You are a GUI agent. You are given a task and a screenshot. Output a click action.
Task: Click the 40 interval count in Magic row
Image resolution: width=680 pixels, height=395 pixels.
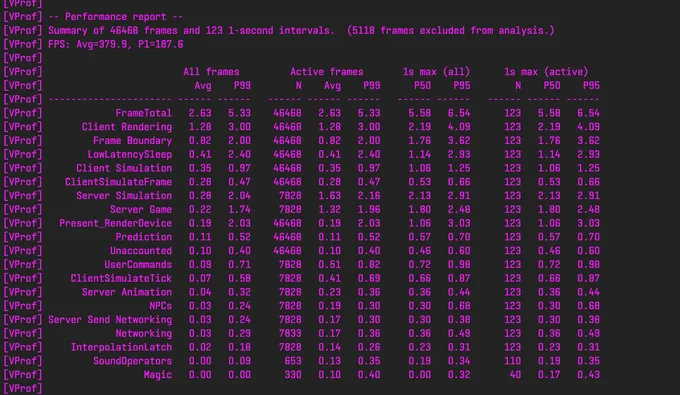pyautogui.click(x=515, y=375)
